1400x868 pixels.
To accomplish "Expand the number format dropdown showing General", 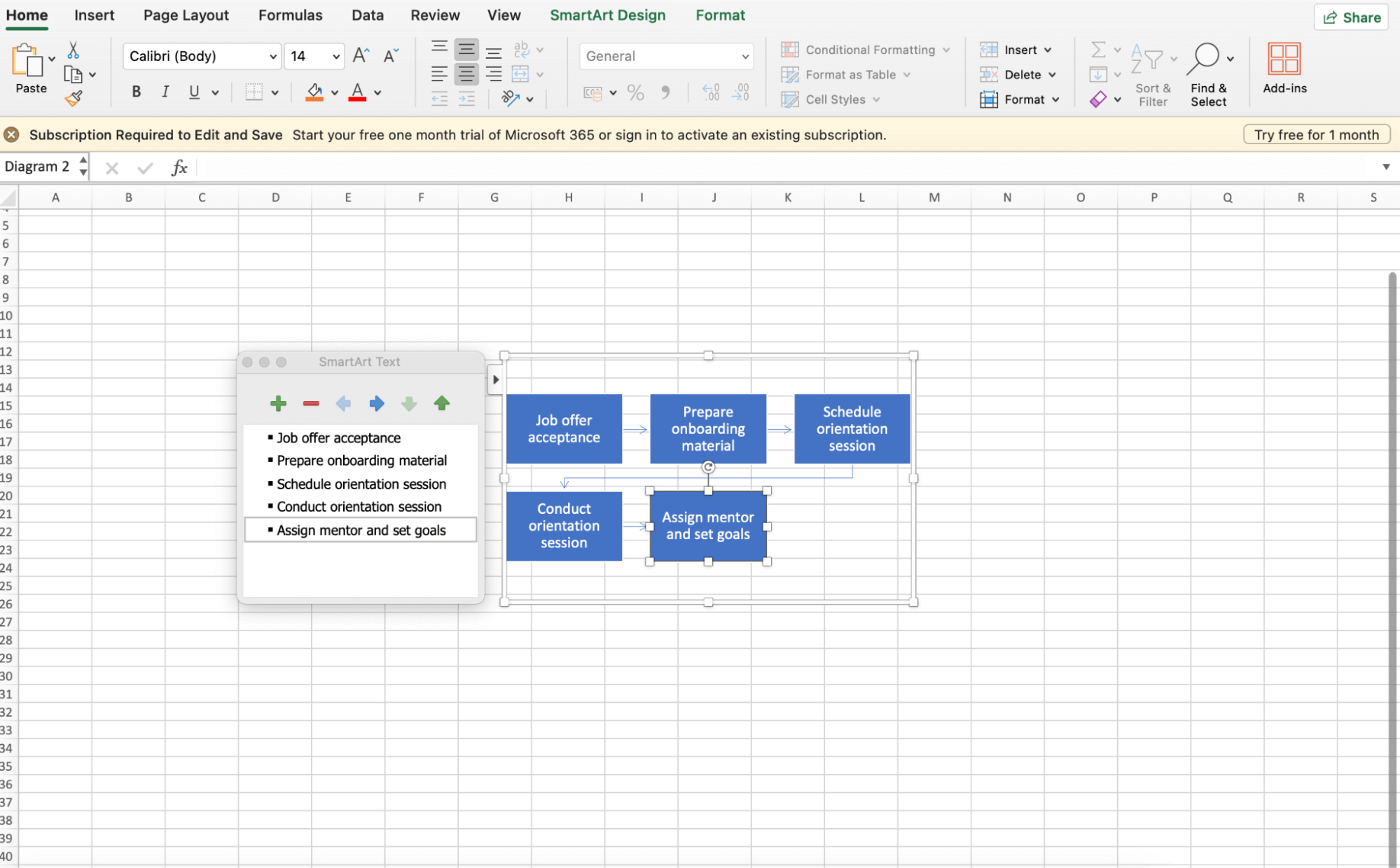I will pos(744,56).
